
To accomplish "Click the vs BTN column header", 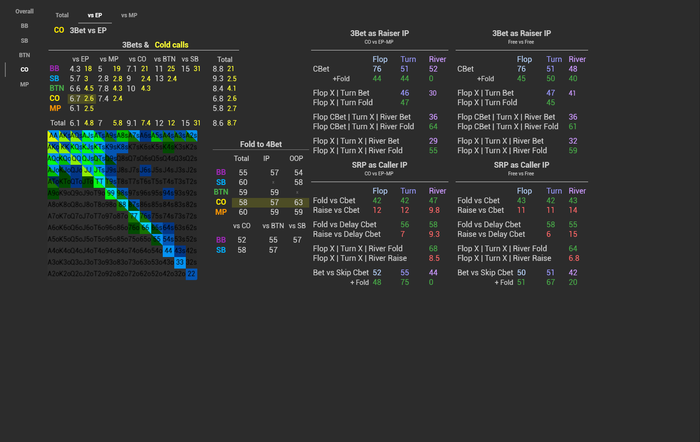I will 165,59.
